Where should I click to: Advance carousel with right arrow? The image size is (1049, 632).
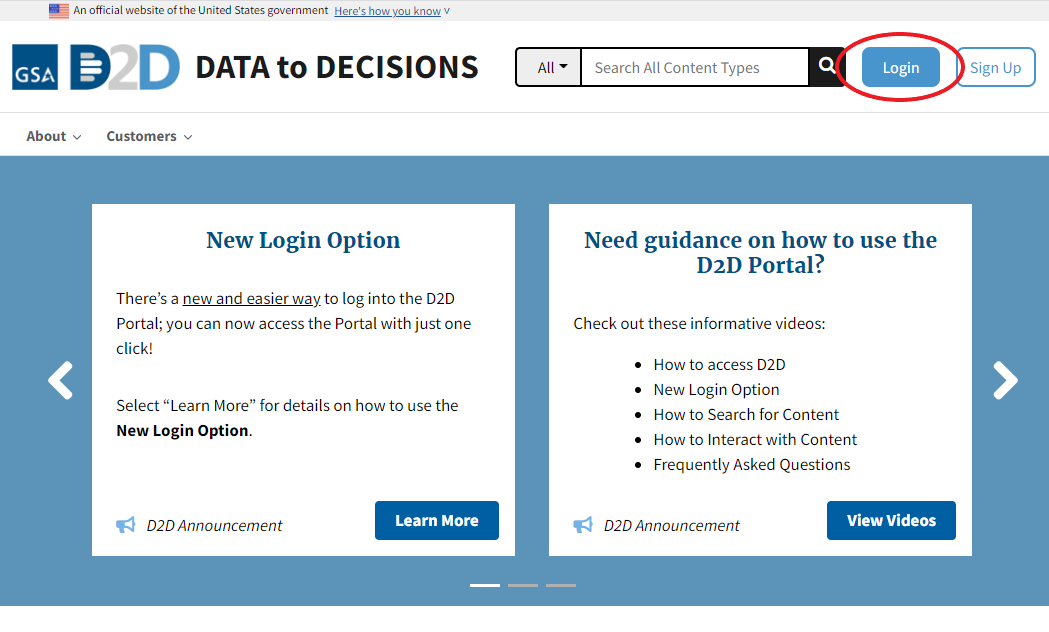point(1004,380)
